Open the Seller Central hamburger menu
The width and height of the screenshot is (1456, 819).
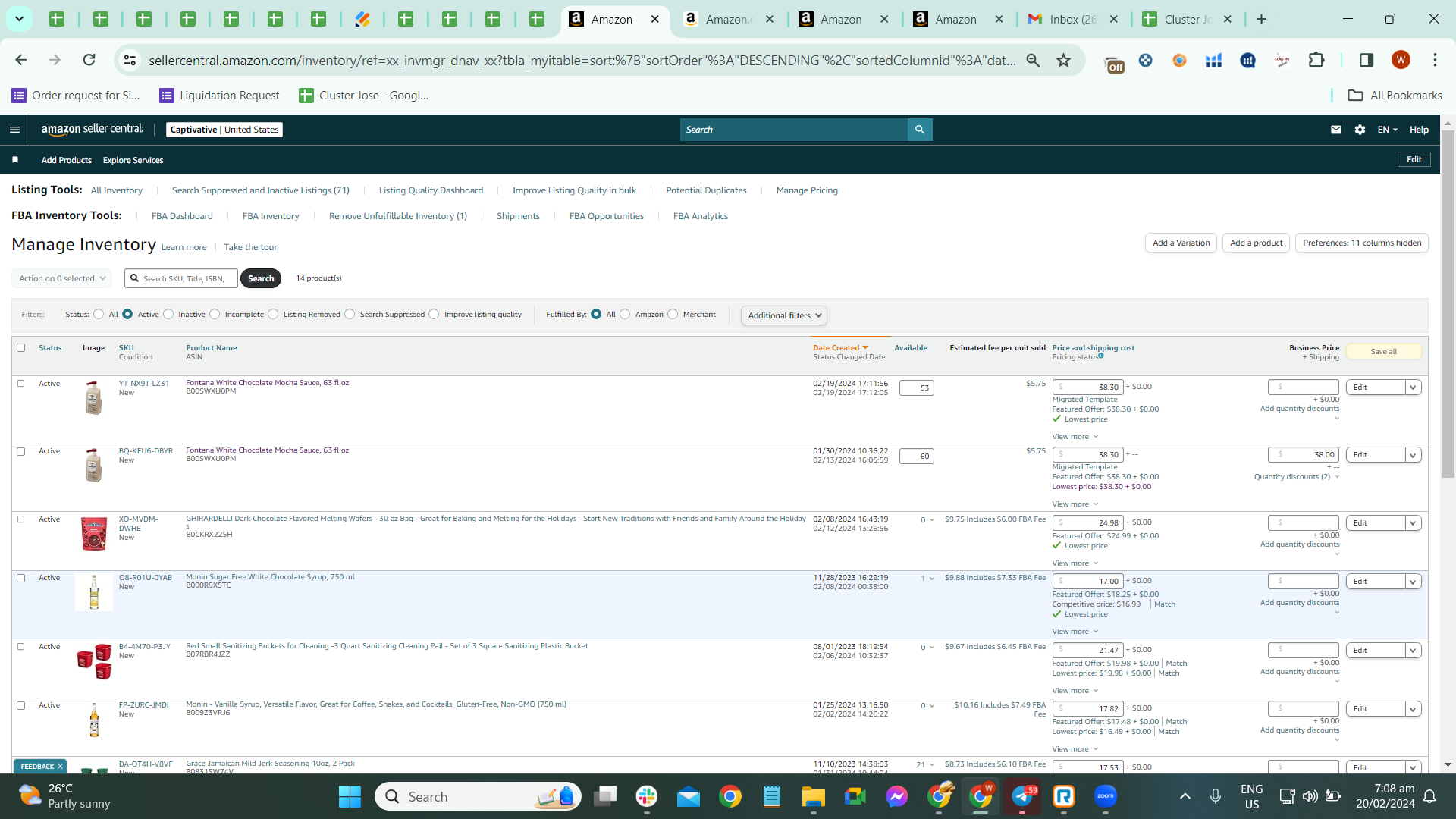(14, 130)
